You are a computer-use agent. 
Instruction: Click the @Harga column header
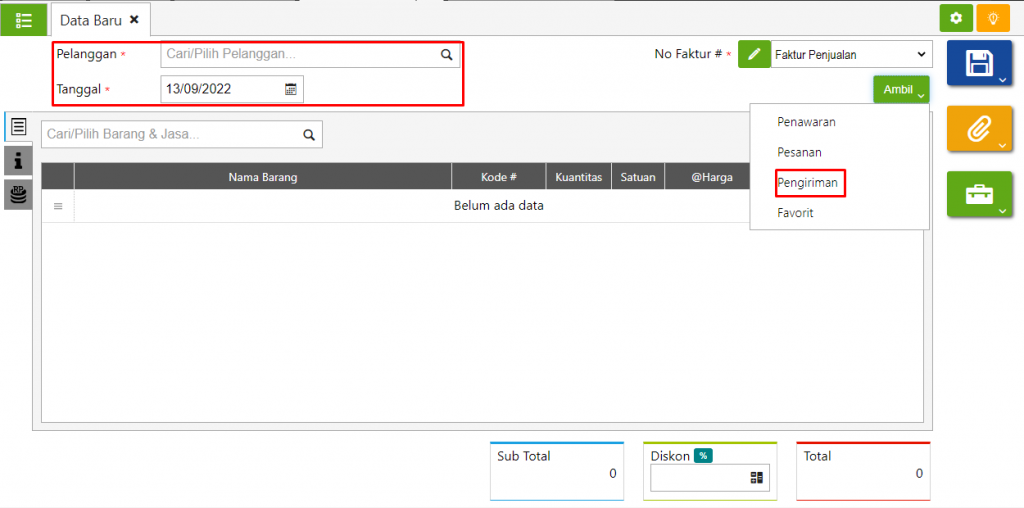pos(712,177)
